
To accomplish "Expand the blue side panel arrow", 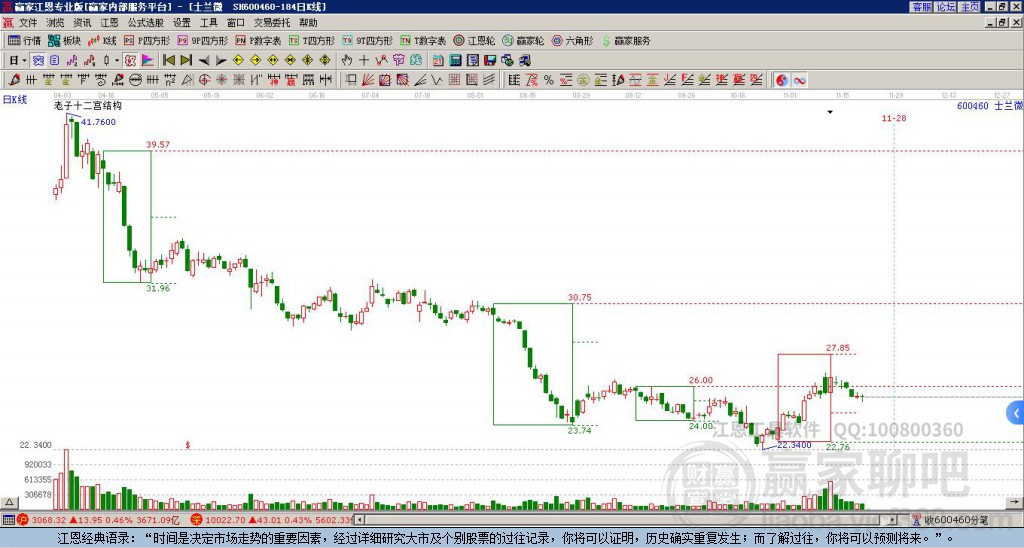I will point(1016,413).
